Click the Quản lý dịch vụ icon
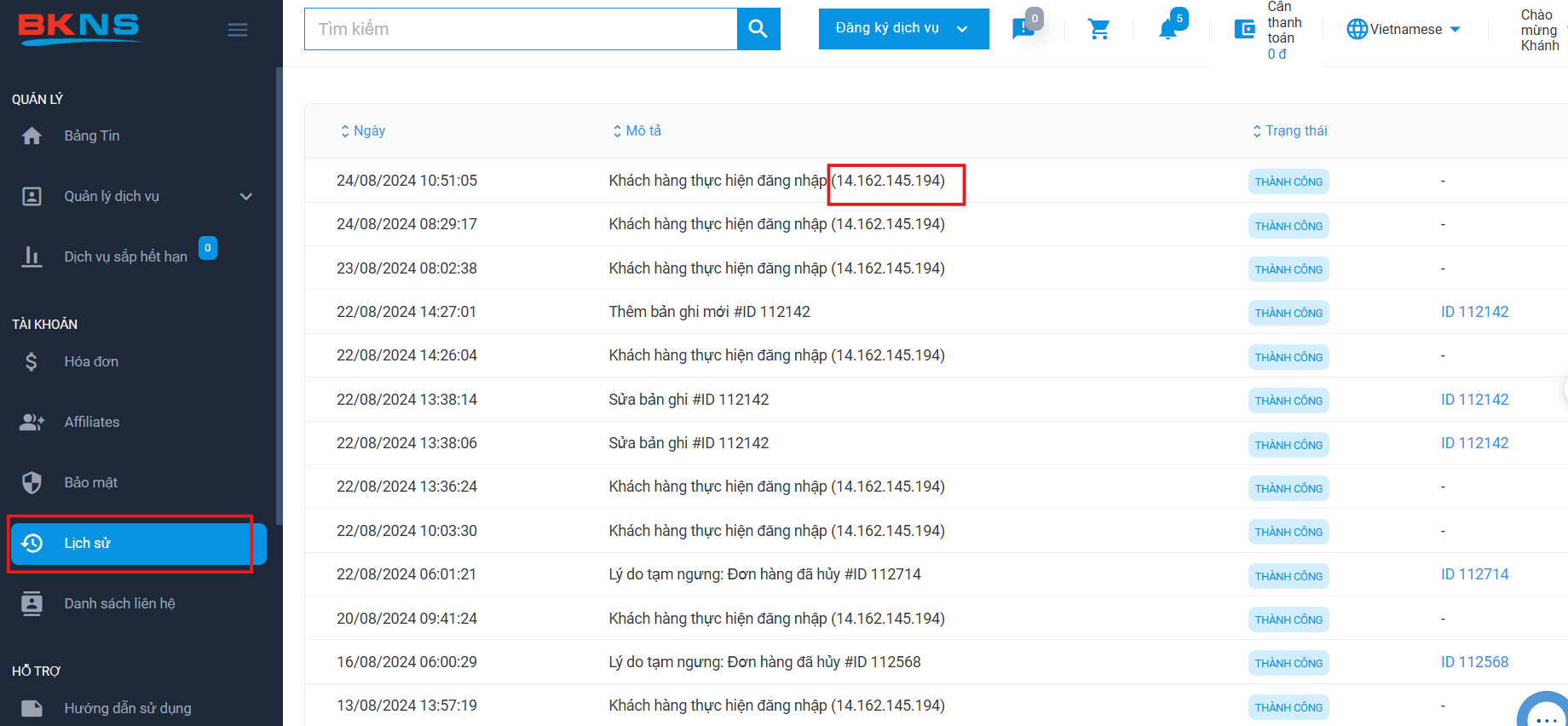The height and width of the screenshot is (726, 1568). click(32, 196)
